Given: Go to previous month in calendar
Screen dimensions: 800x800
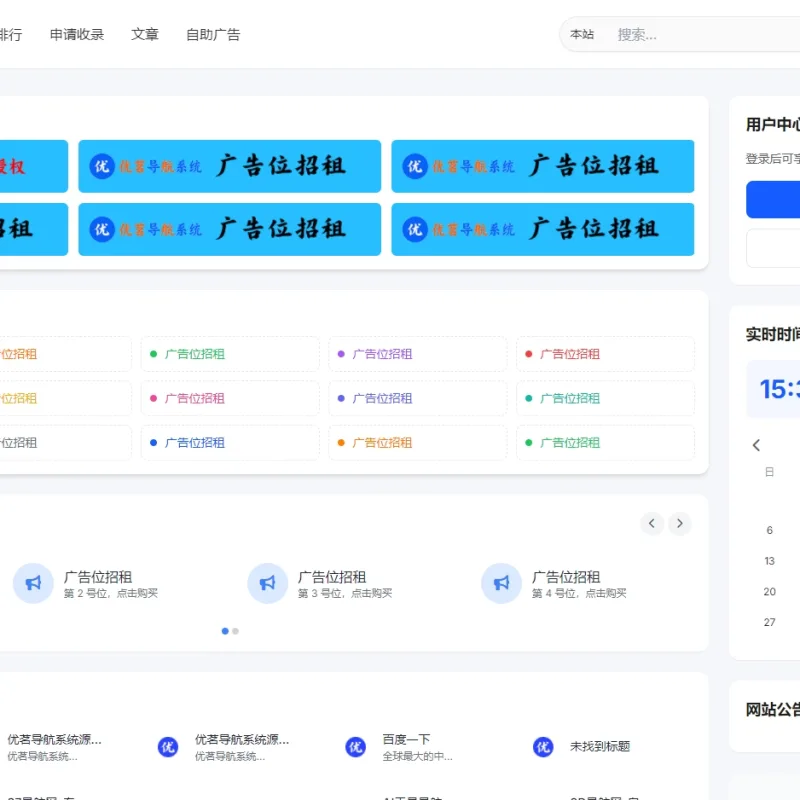Looking at the screenshot, I should (x=757, y=445).
